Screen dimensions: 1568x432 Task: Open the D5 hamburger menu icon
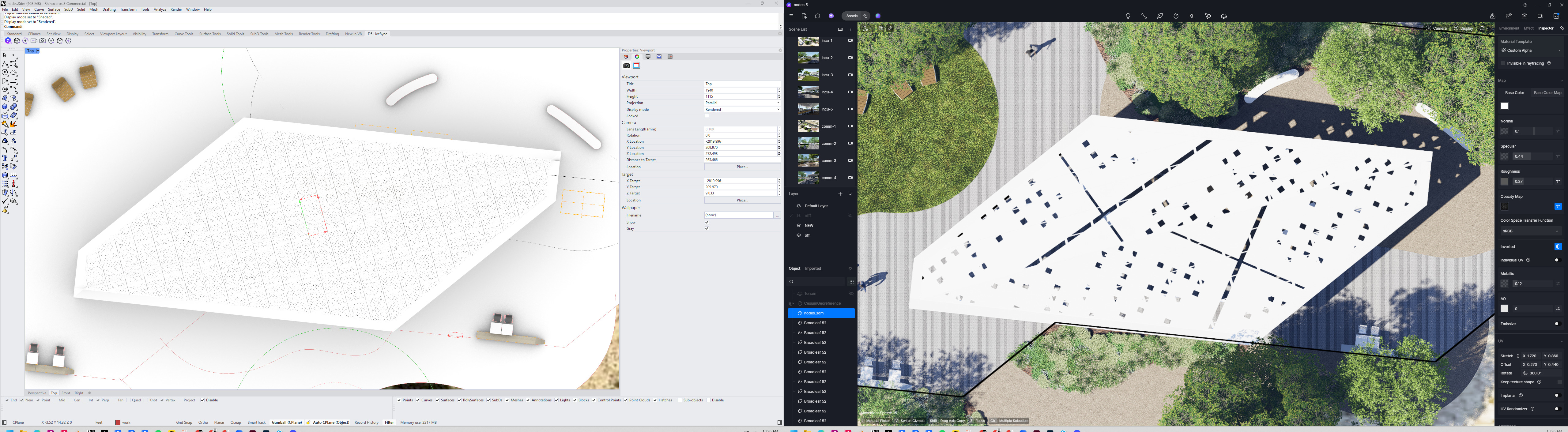[791, 17]
